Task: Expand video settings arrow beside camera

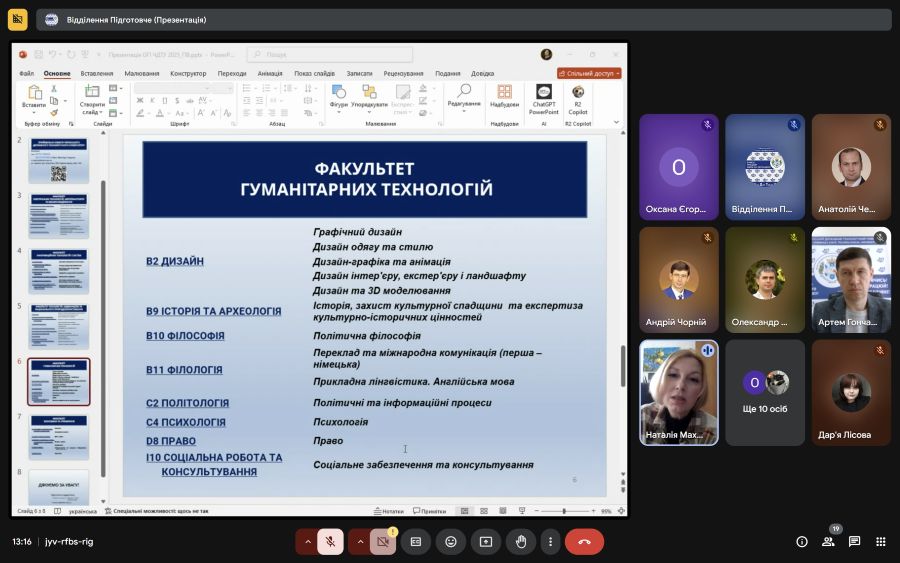Action: [x=360, y=541]
